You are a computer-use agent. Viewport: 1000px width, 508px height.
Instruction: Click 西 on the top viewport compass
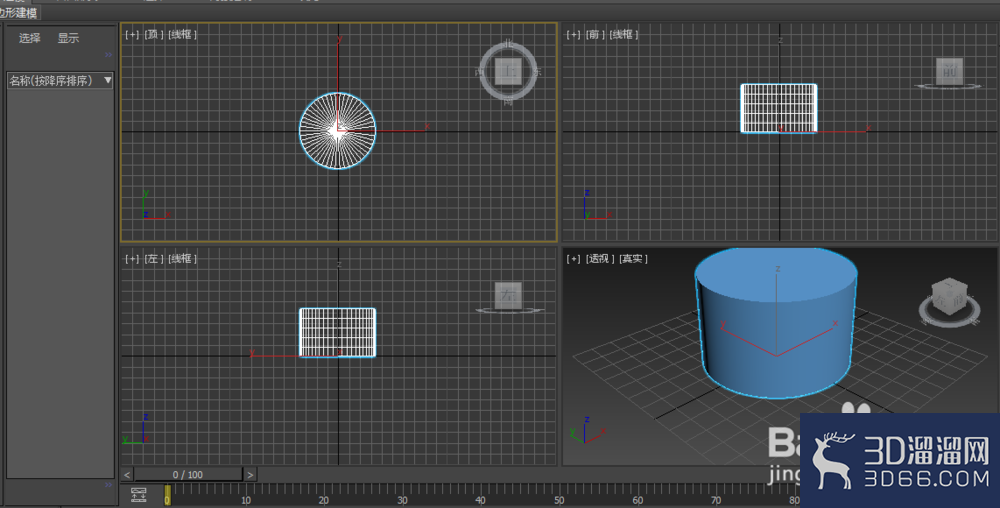(480, 72)
